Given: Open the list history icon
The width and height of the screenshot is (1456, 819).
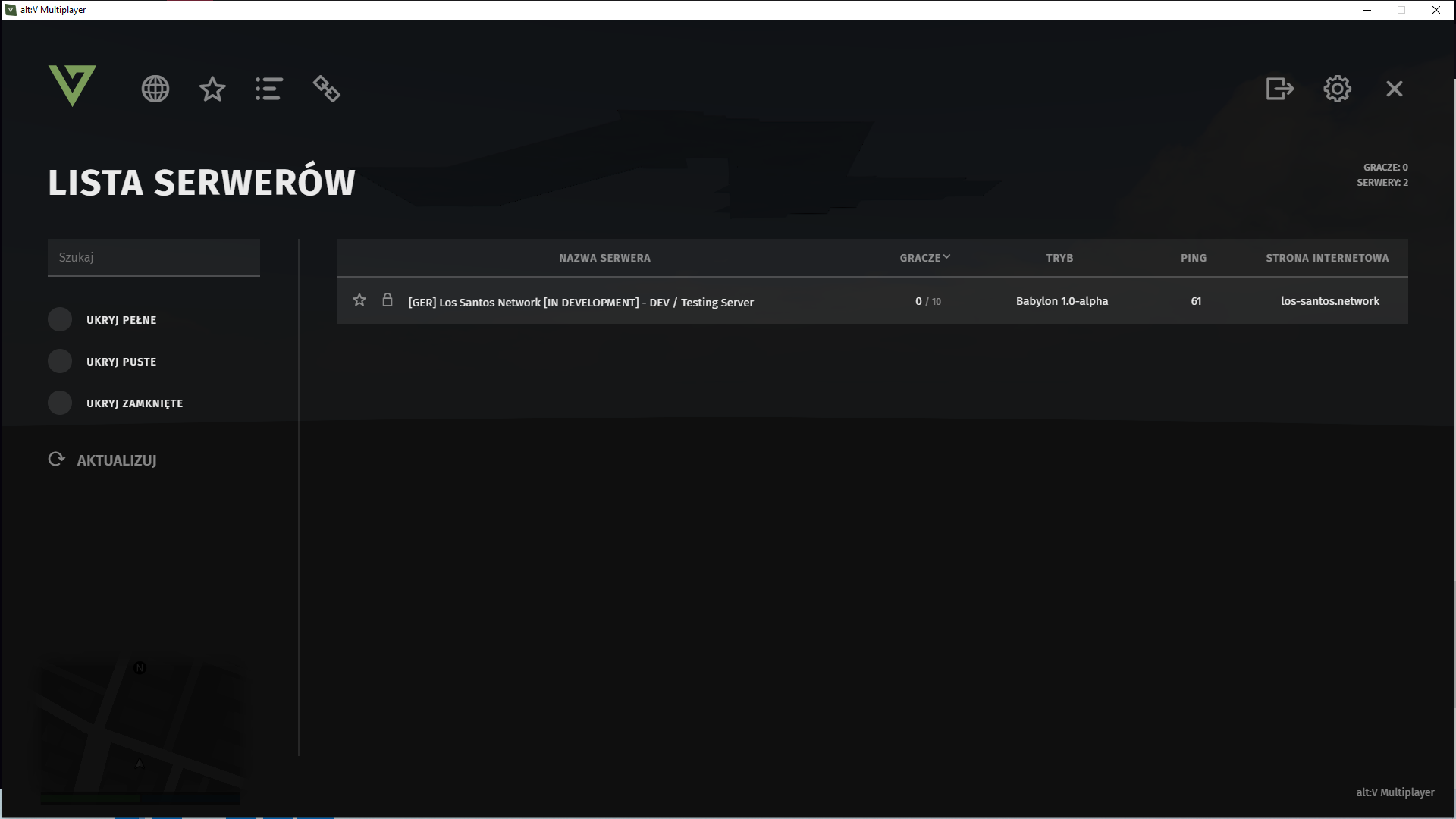Looking at the screenshot, I should click(269, 89).
